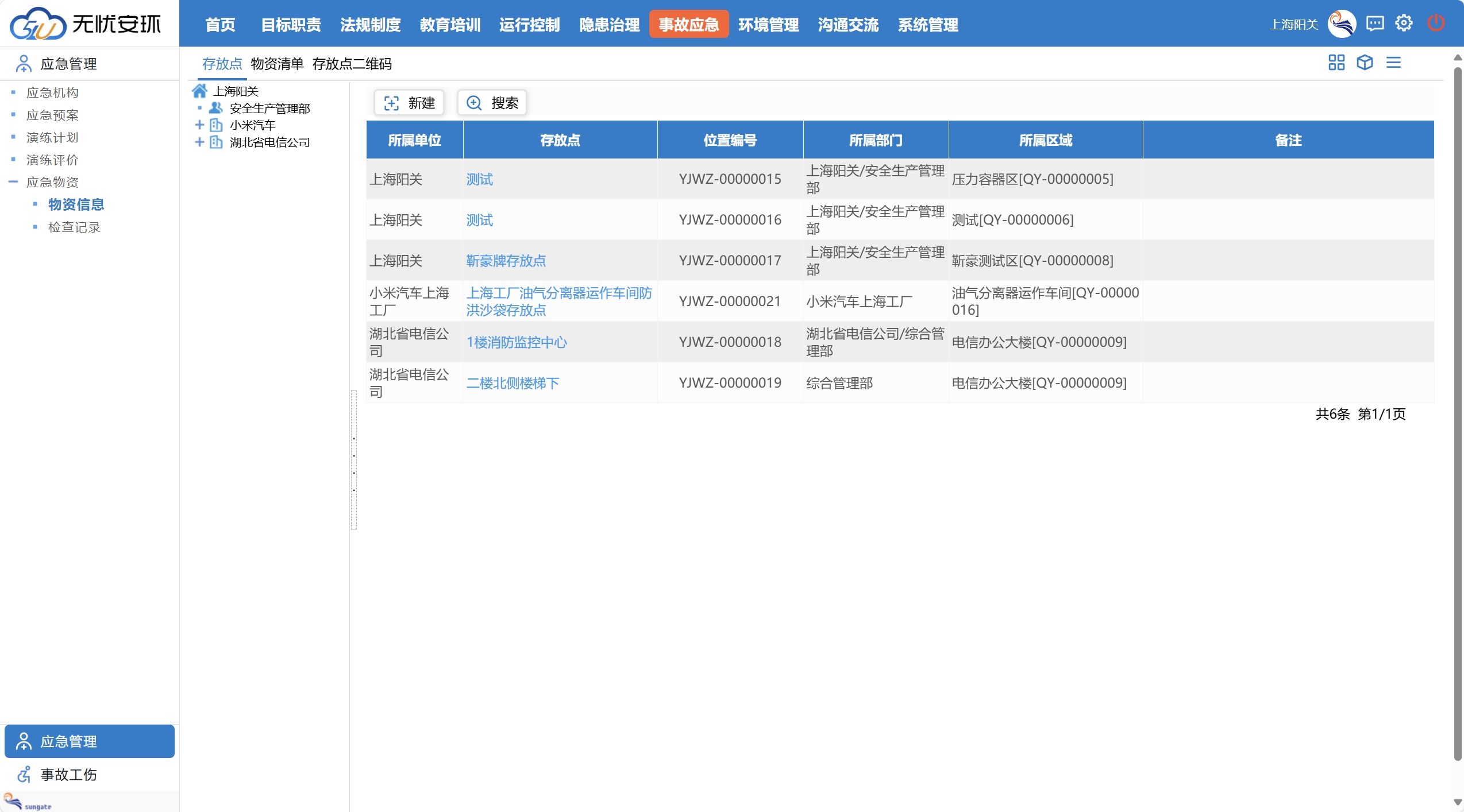Screen dimensions: 1464x812
Task: Click the 存放点 column header
Action: (x=560, y=140)
